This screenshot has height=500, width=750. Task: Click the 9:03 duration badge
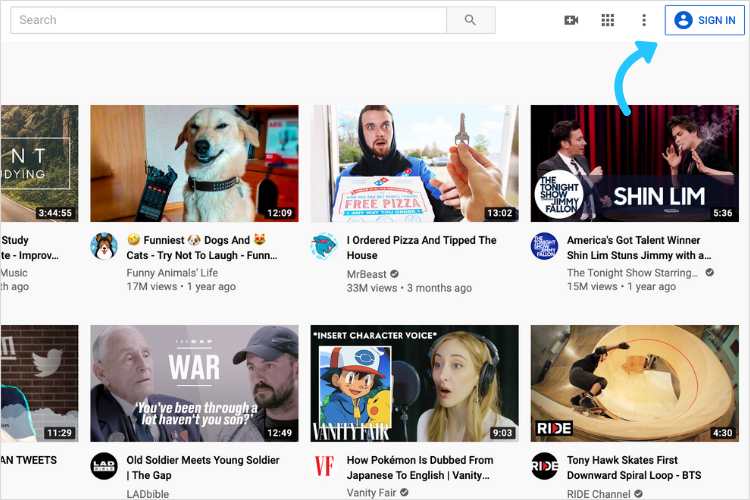502,433
